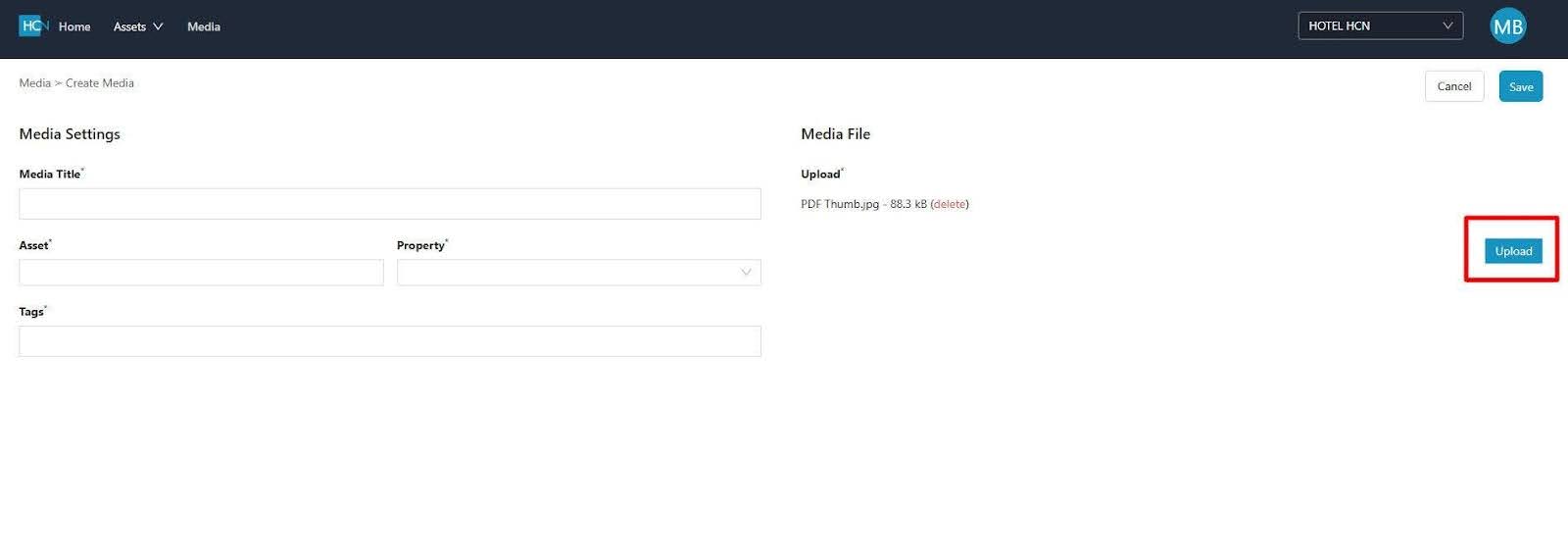
Task: Click into the Asset input field
Action: (x=201, y=273)
